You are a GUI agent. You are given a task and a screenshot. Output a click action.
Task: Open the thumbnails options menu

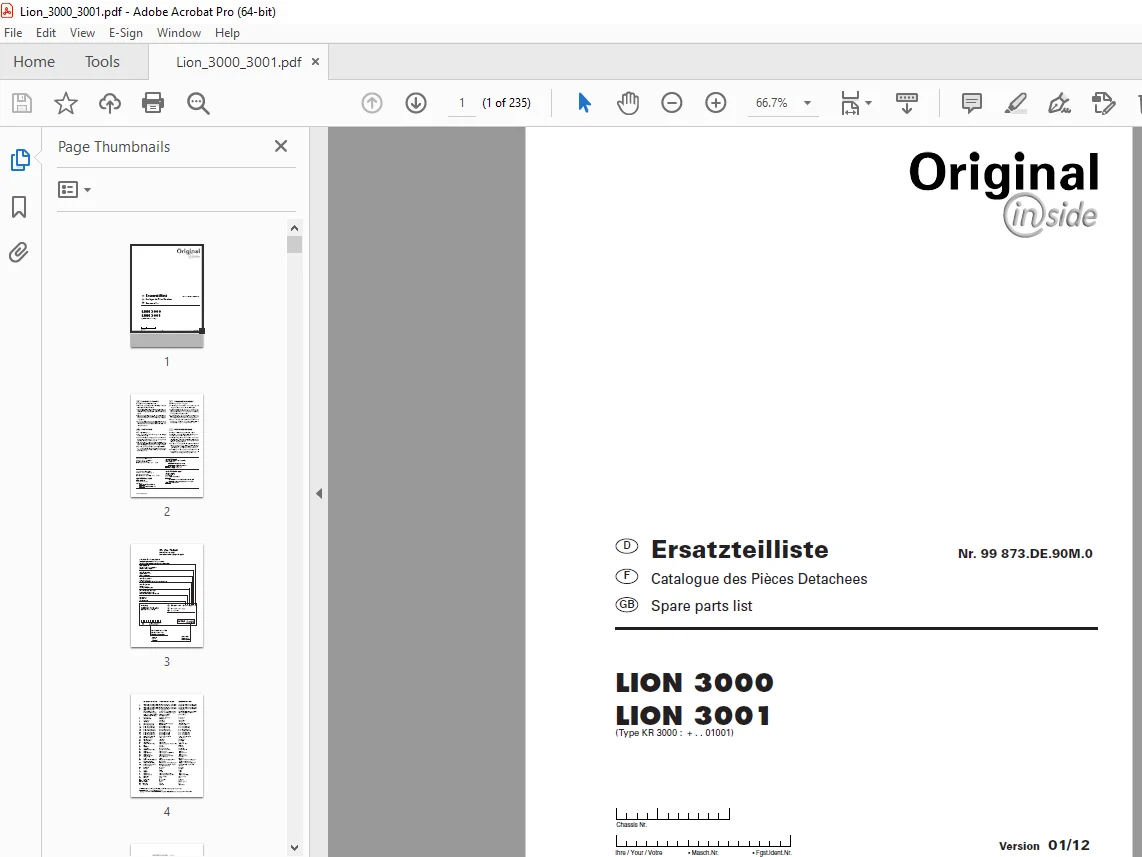tap(74, 190)
